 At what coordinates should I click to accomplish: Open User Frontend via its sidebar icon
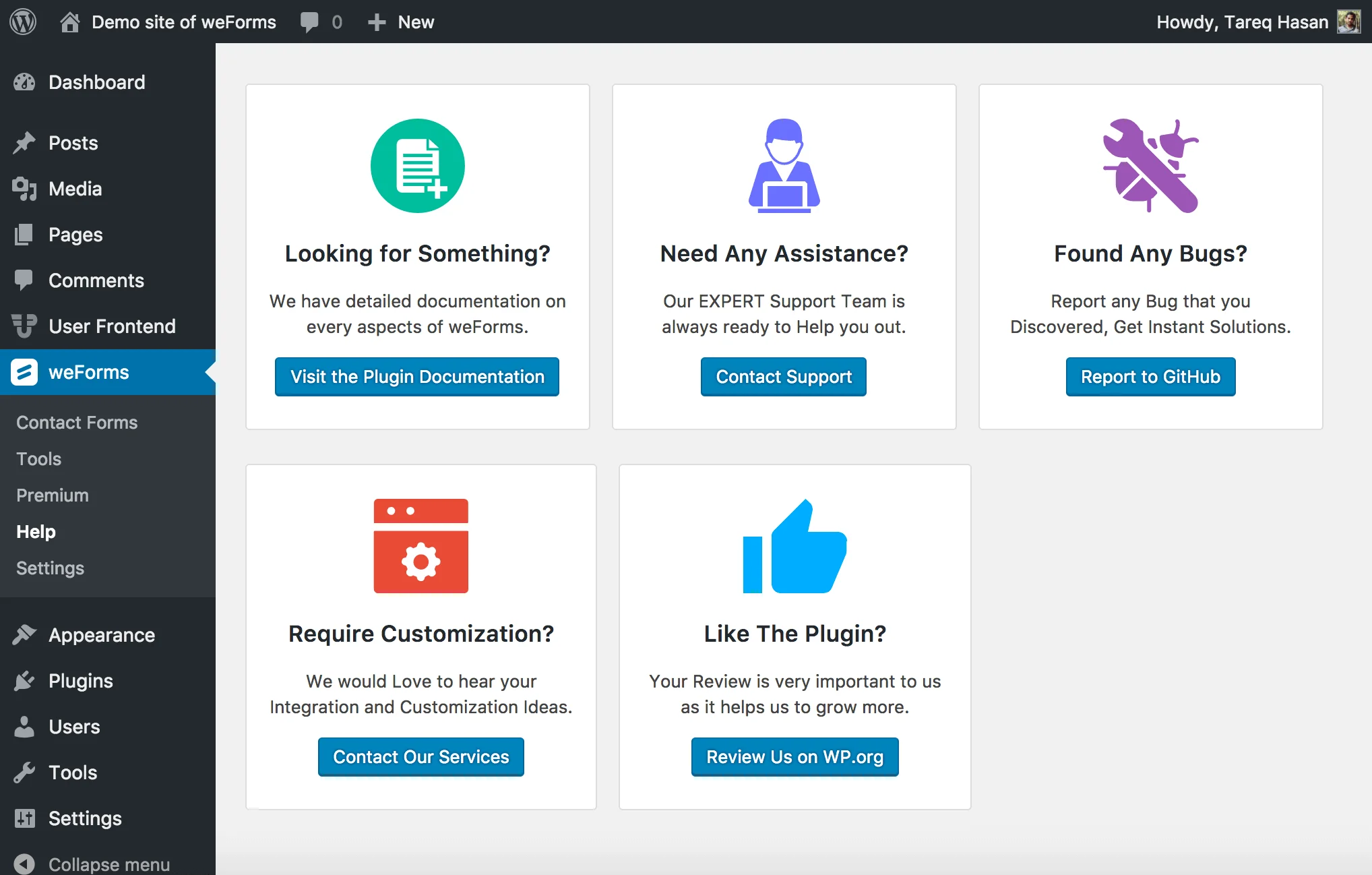click(x=25, y=326)
